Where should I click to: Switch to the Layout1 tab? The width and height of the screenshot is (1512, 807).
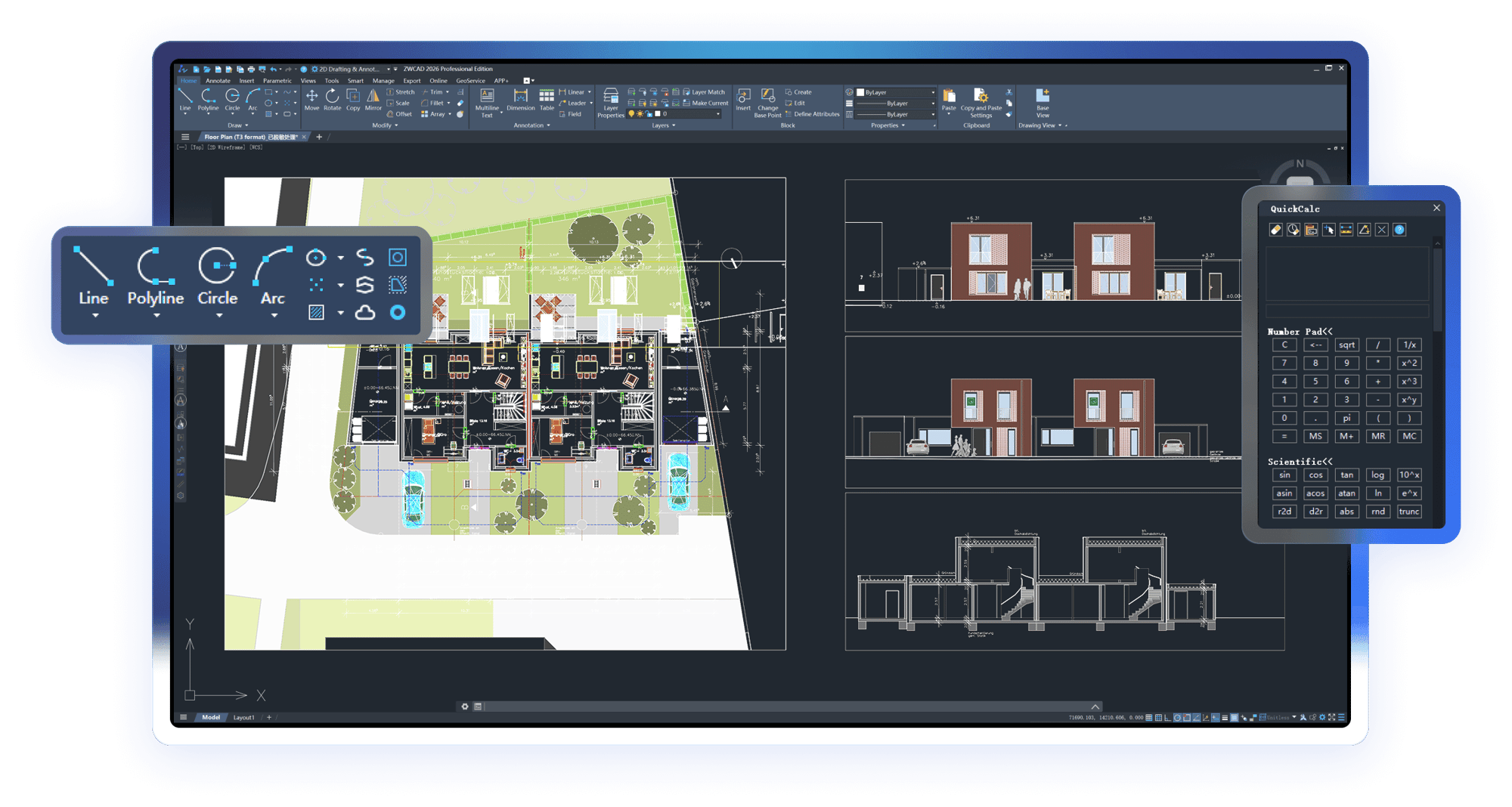(243, 718)
